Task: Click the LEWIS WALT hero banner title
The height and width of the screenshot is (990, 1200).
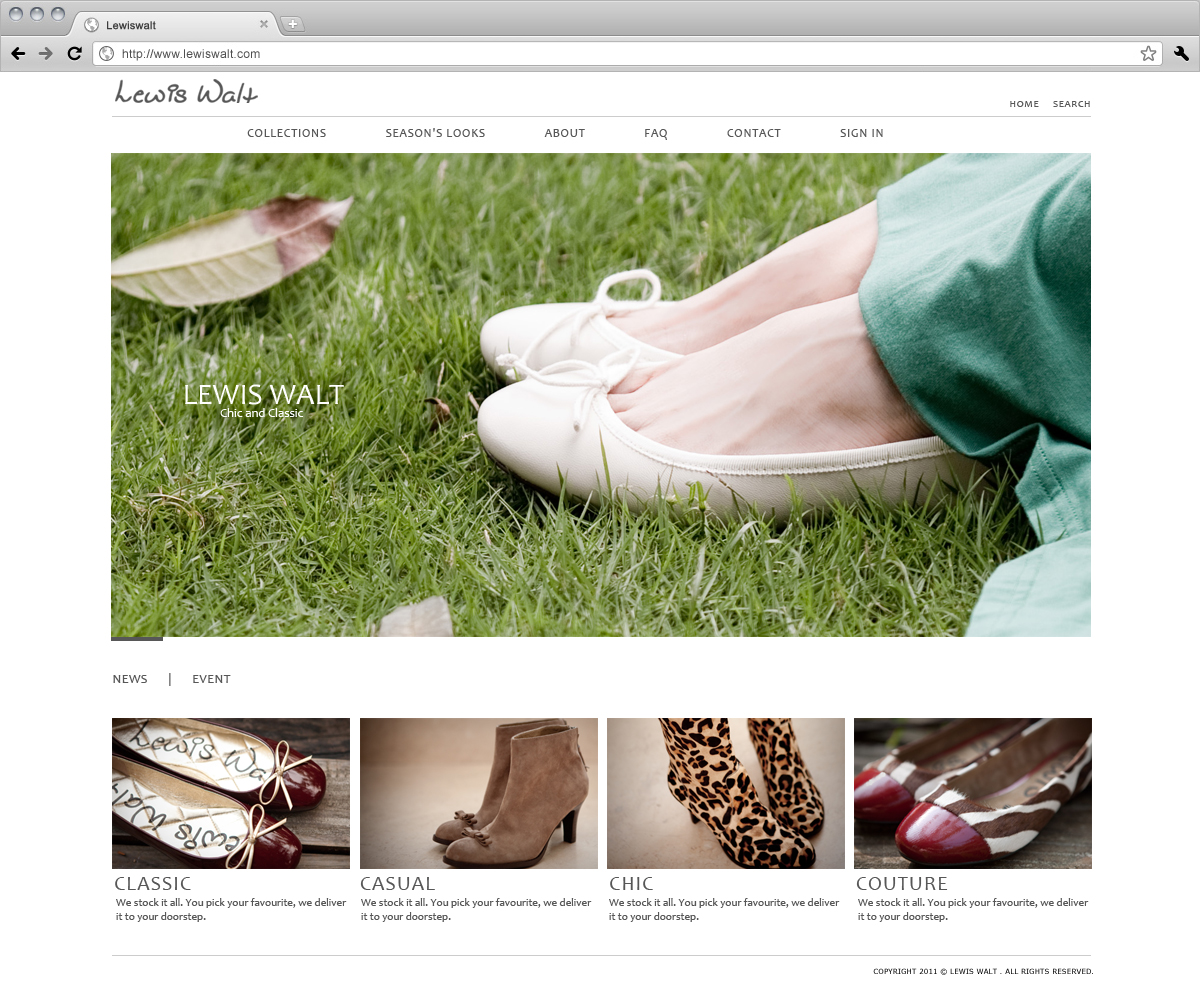Action: pos(263,394)
